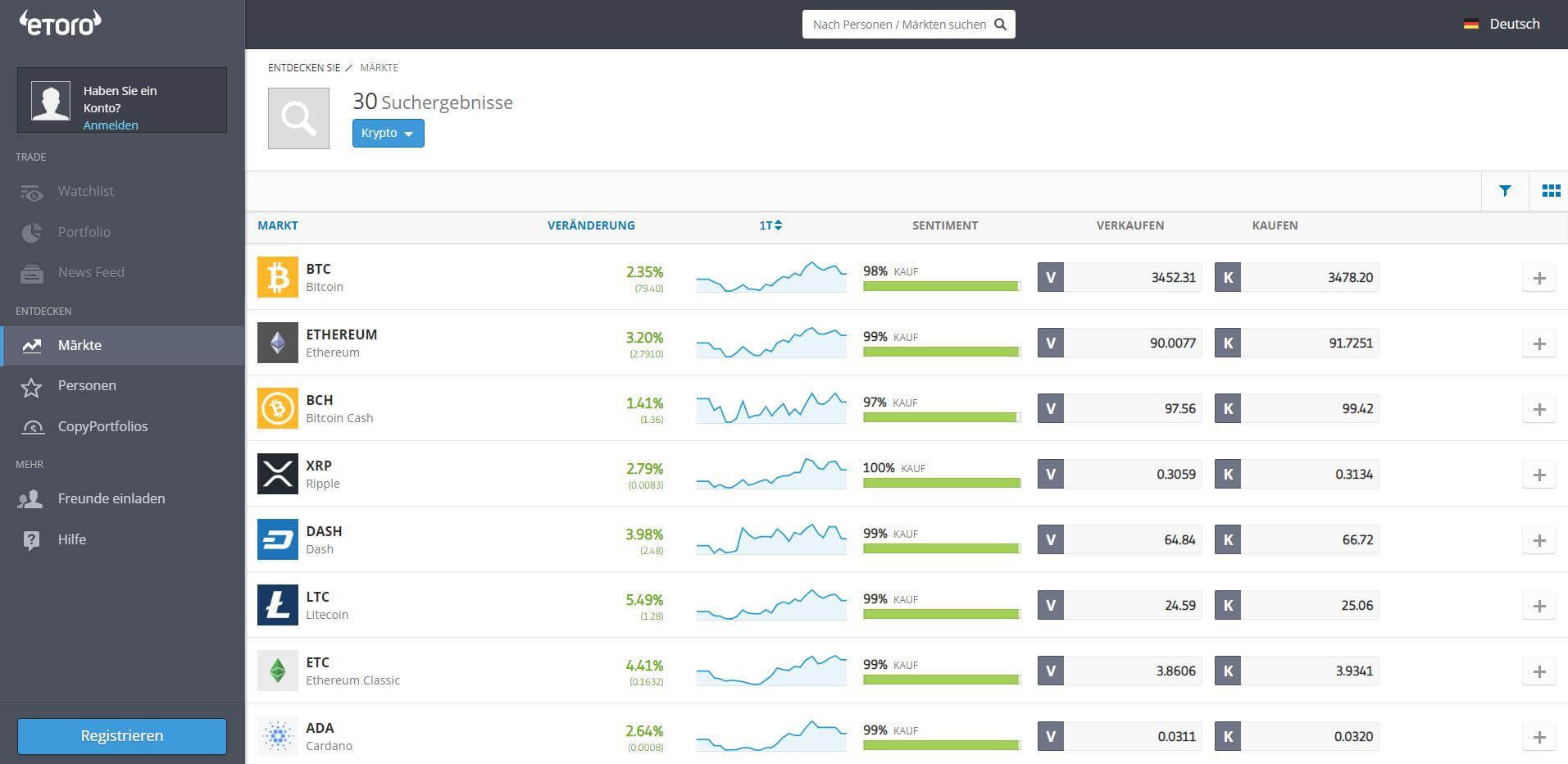1568x764 pixels.
Task: Add XRP to watchlist with plus
Action: [x=1539, y=475]
